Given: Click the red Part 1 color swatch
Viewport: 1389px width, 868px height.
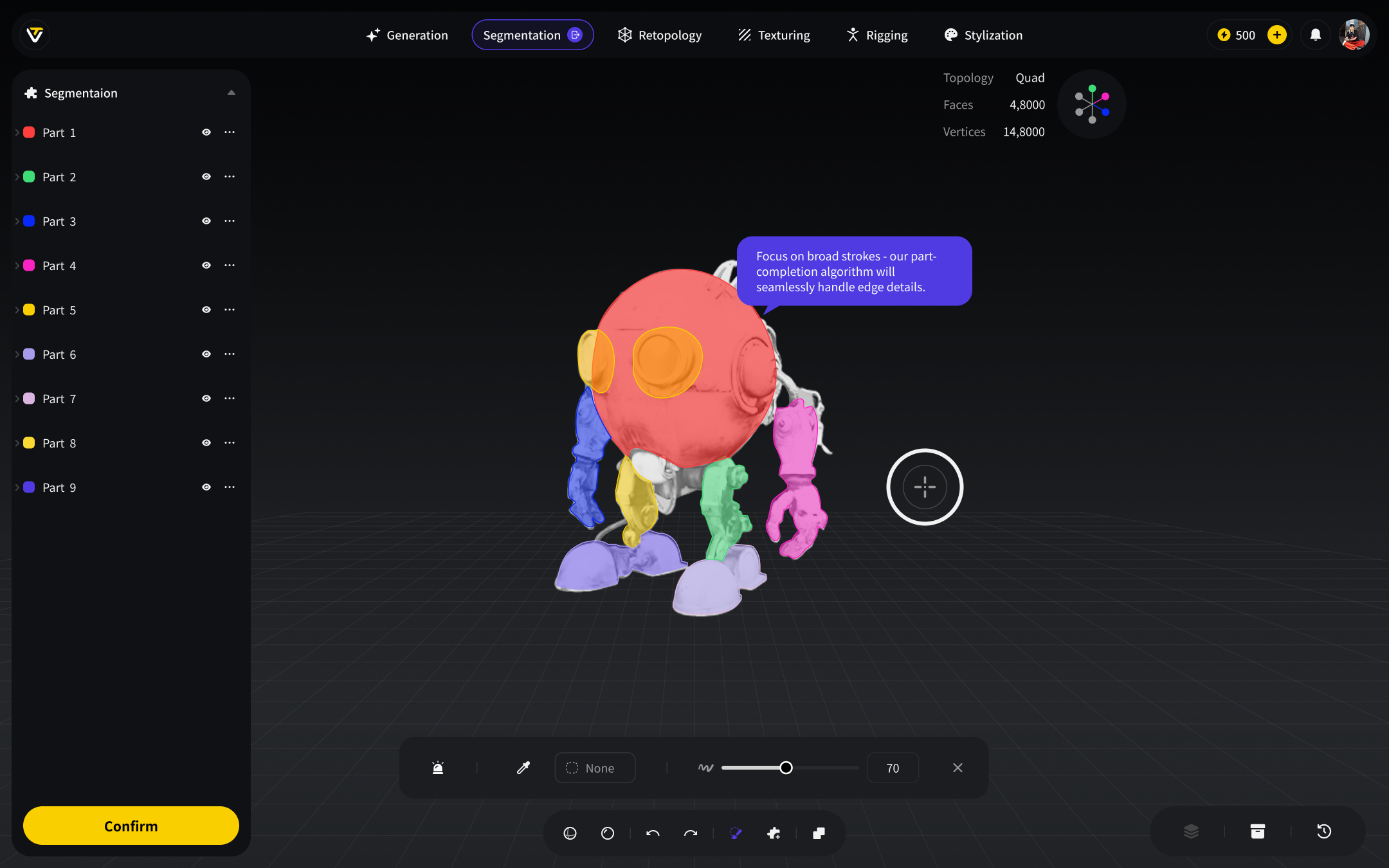Looking at the screenshot, I should coord(29,132).
